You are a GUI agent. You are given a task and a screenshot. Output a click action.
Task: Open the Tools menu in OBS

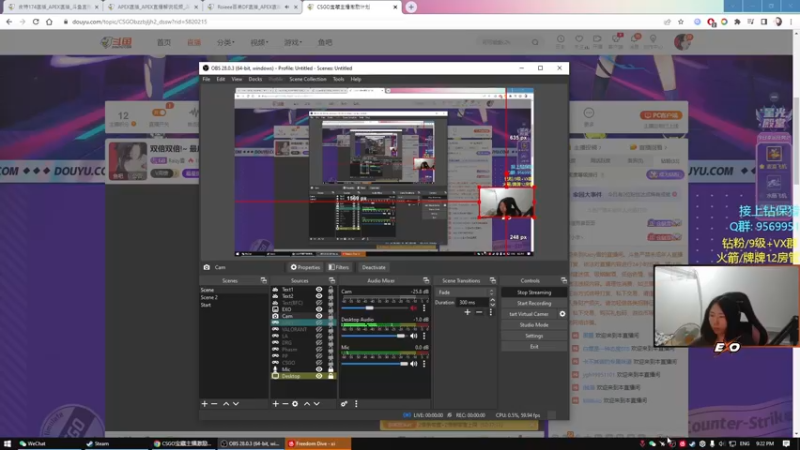338,79
